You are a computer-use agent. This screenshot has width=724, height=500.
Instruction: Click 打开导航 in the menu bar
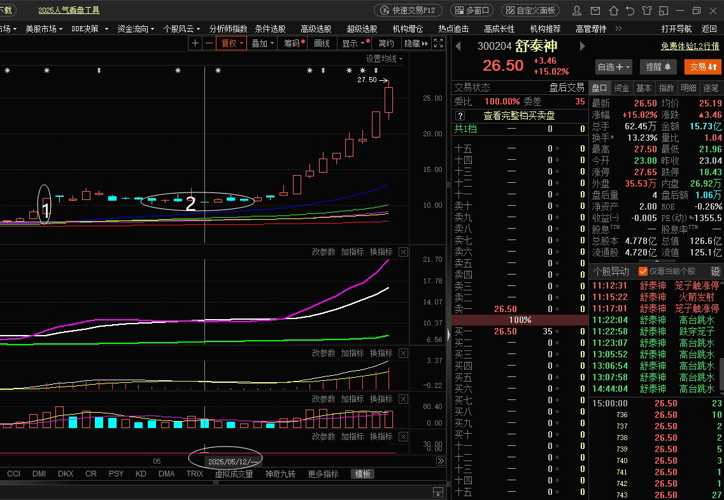(676, 29)
